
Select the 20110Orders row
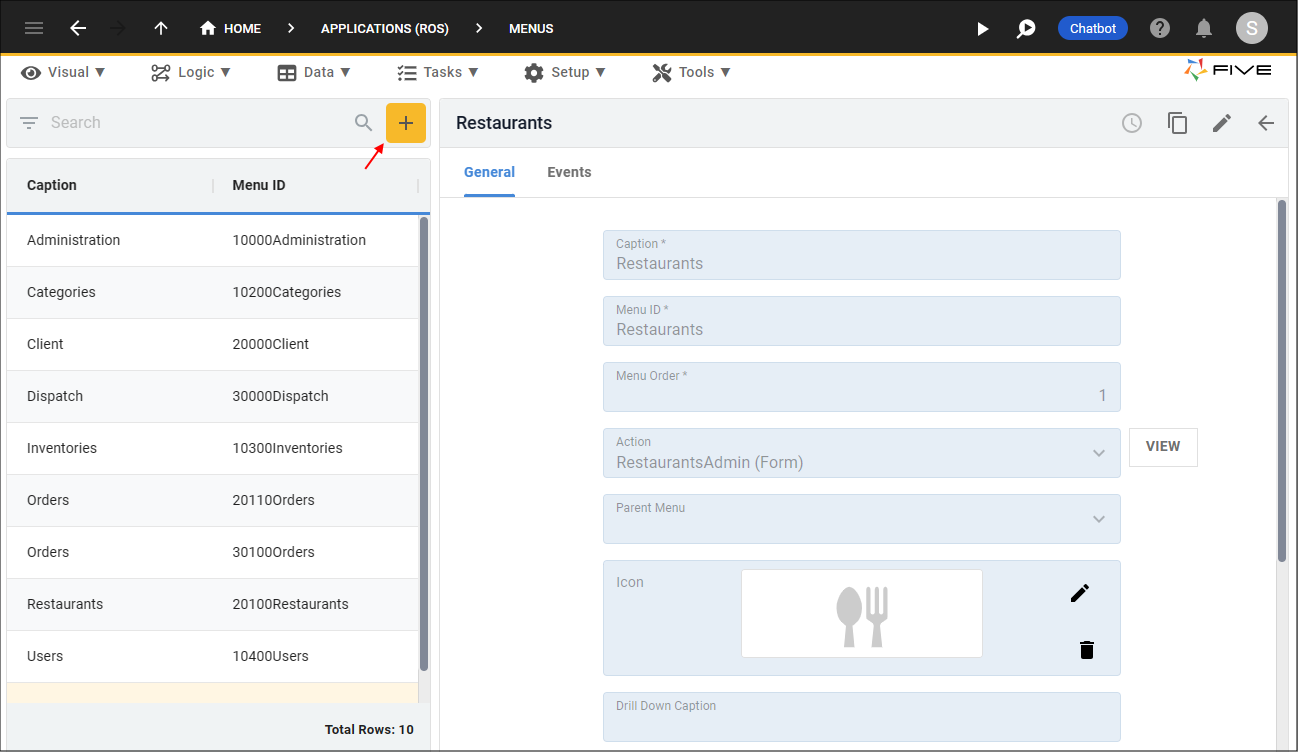pyautogui.click(x=212, y=500)
